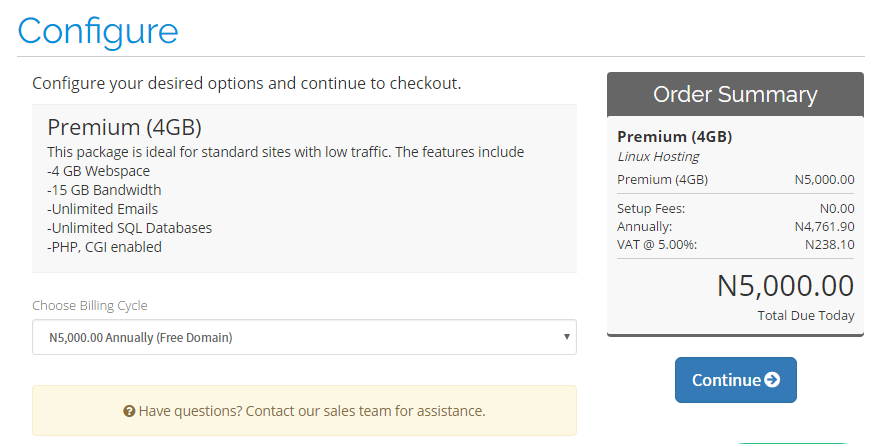
Task: Click the question mark icon in yellow banner
Action: (x=129, y=411)
